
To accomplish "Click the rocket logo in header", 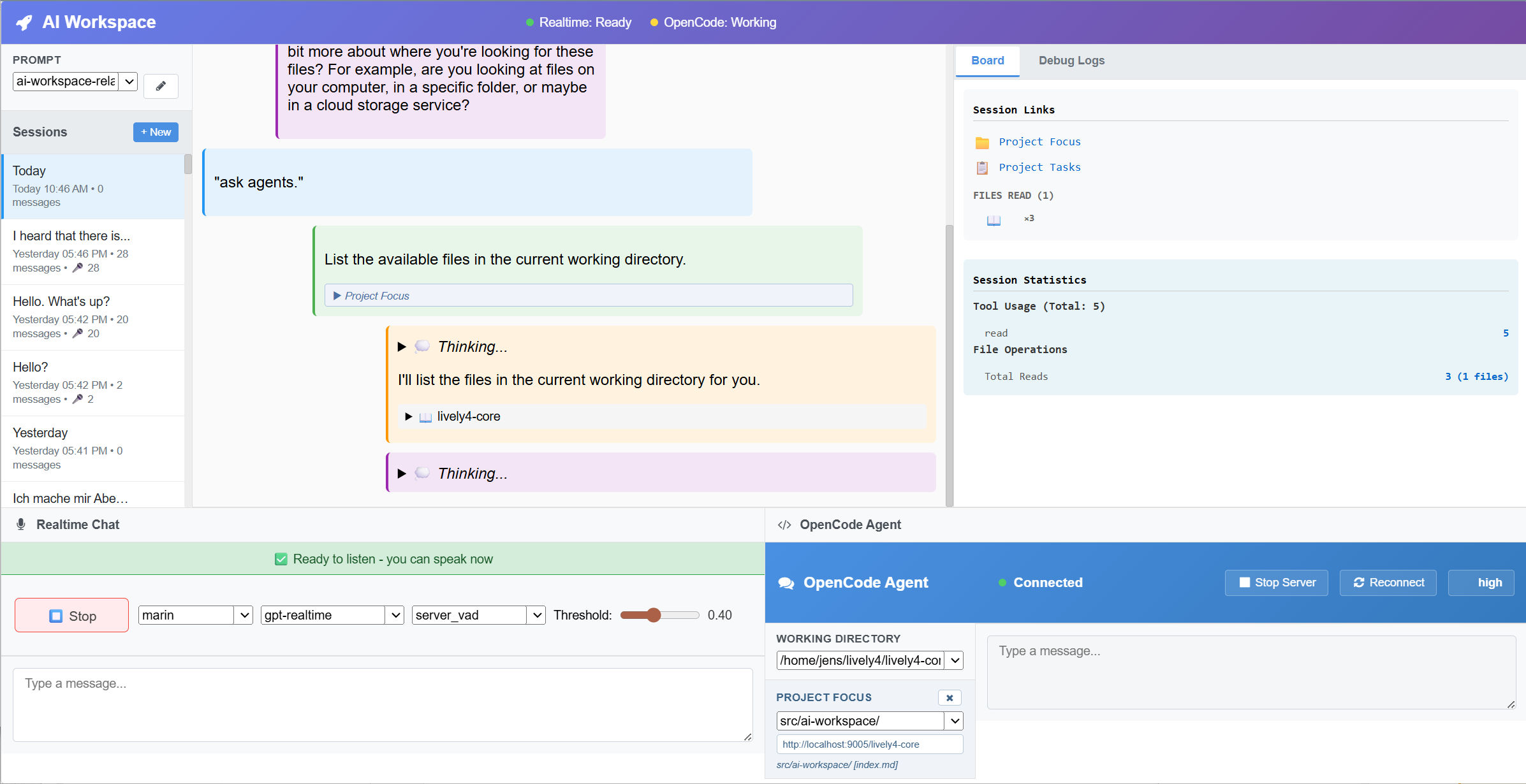I will click(x=24, y=23).
